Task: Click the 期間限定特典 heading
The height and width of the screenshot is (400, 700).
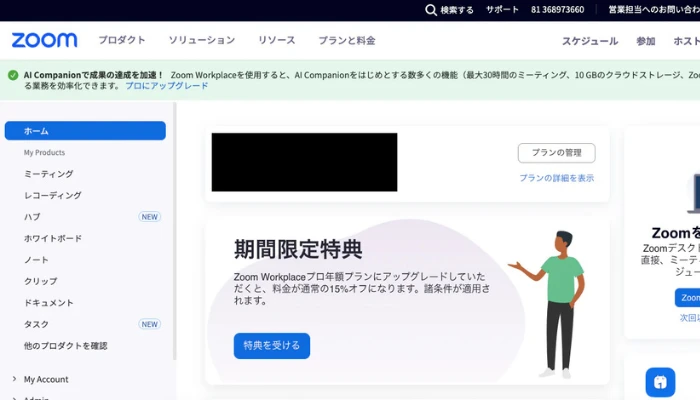Action: (x=298, y=249)
